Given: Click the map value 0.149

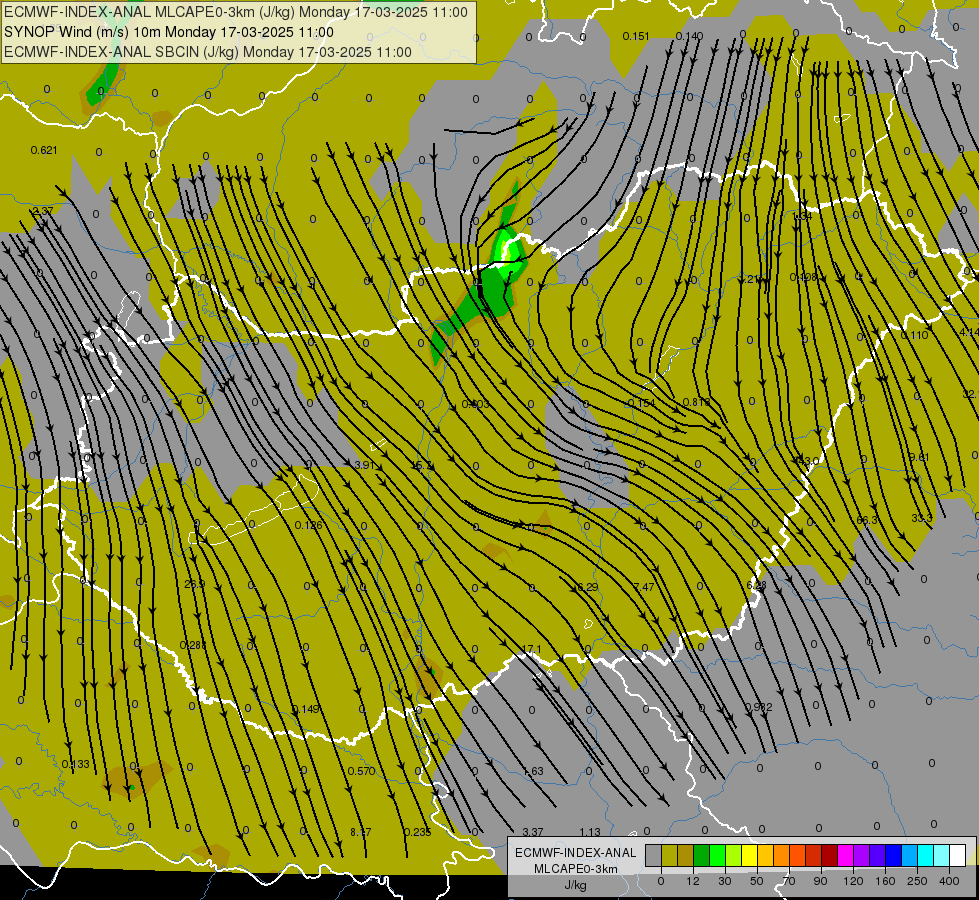Looking at the screenshot, I should 306,709.
